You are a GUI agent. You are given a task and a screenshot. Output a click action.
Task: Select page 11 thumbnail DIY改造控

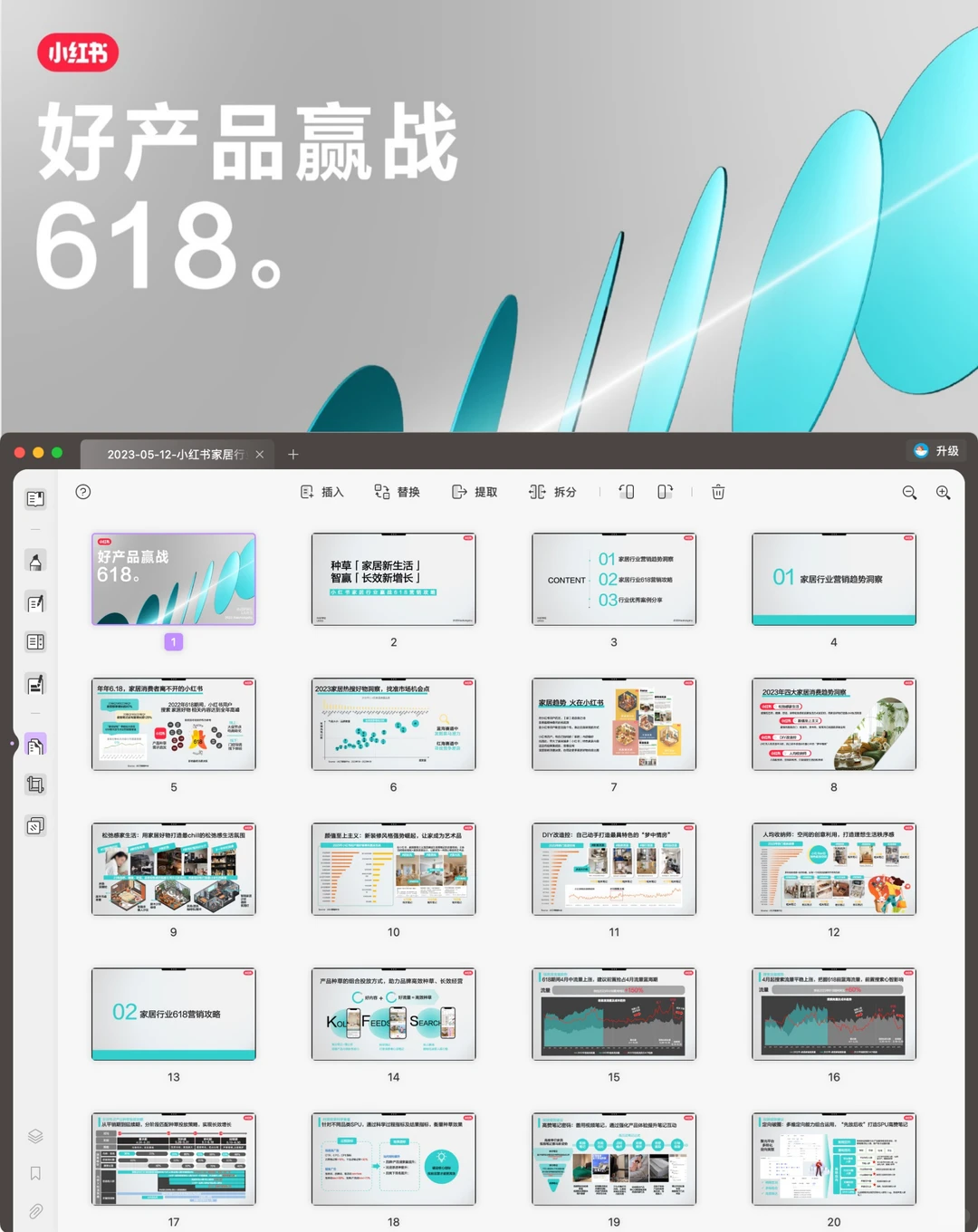tap(614, 869)
